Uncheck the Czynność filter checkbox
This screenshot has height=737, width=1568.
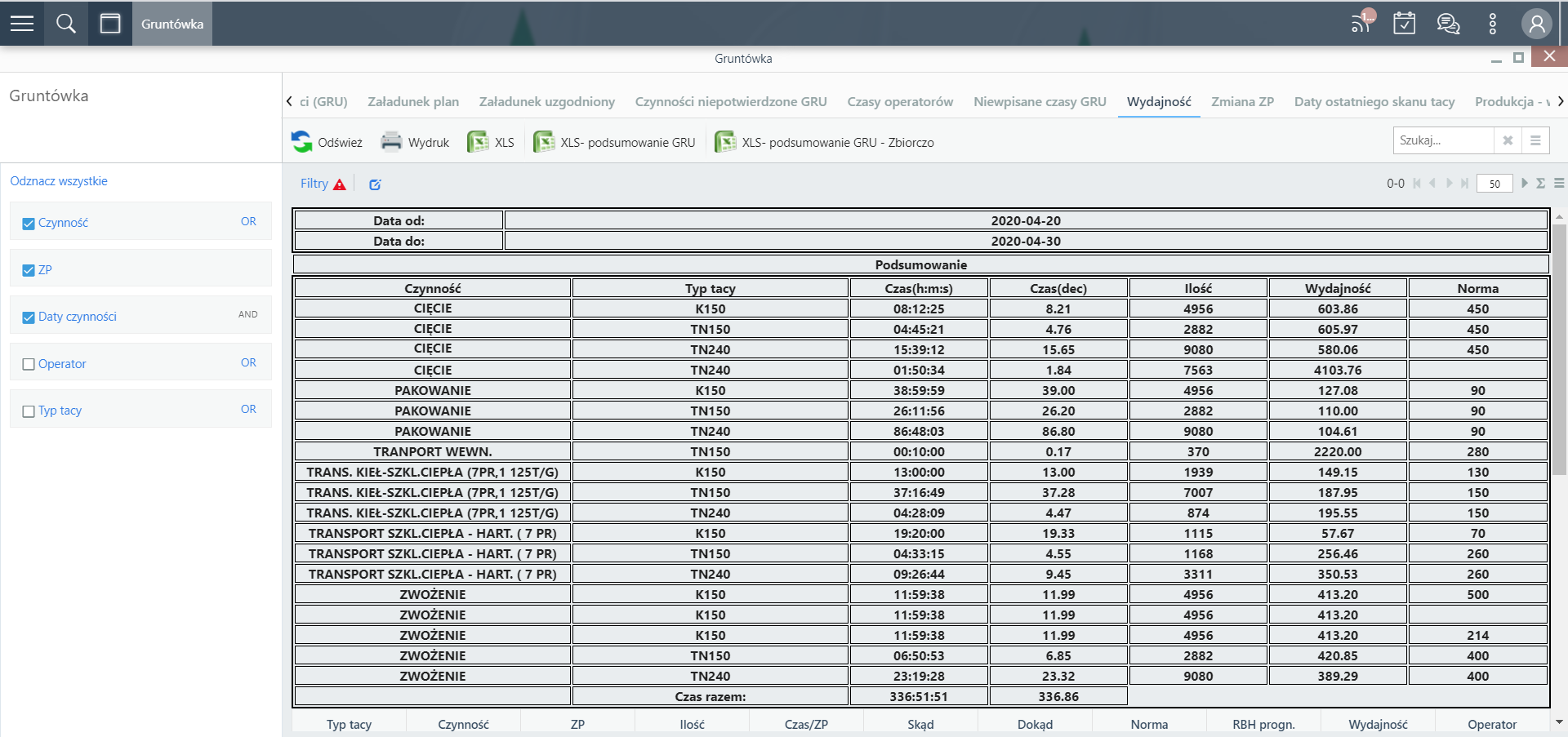[29, 224]
